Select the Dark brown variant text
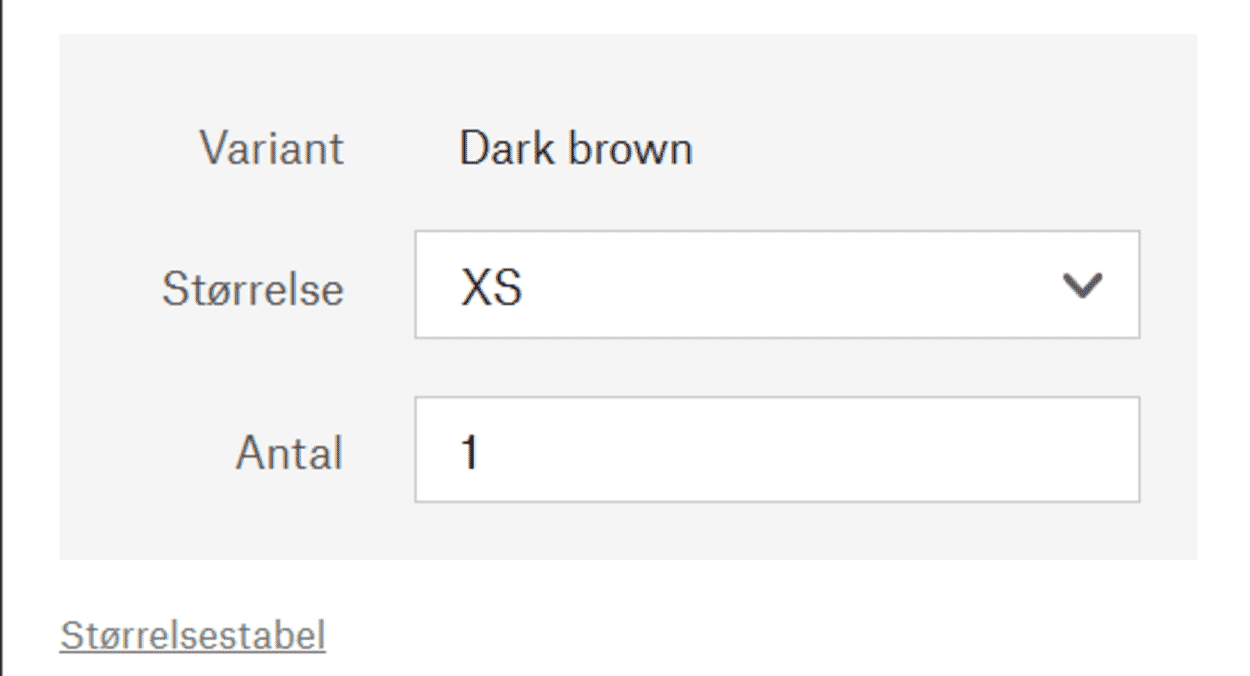Screen dimensions: 1250x676 click(576, 149)
